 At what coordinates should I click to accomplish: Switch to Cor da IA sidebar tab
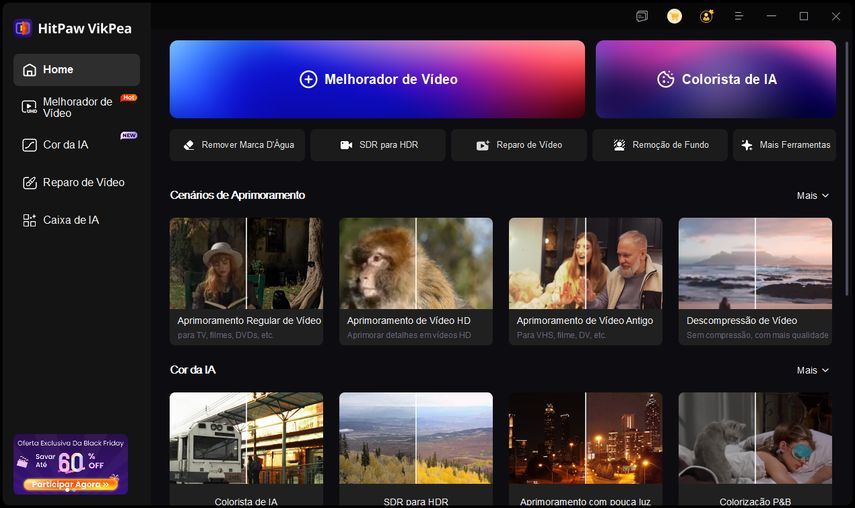65,145
